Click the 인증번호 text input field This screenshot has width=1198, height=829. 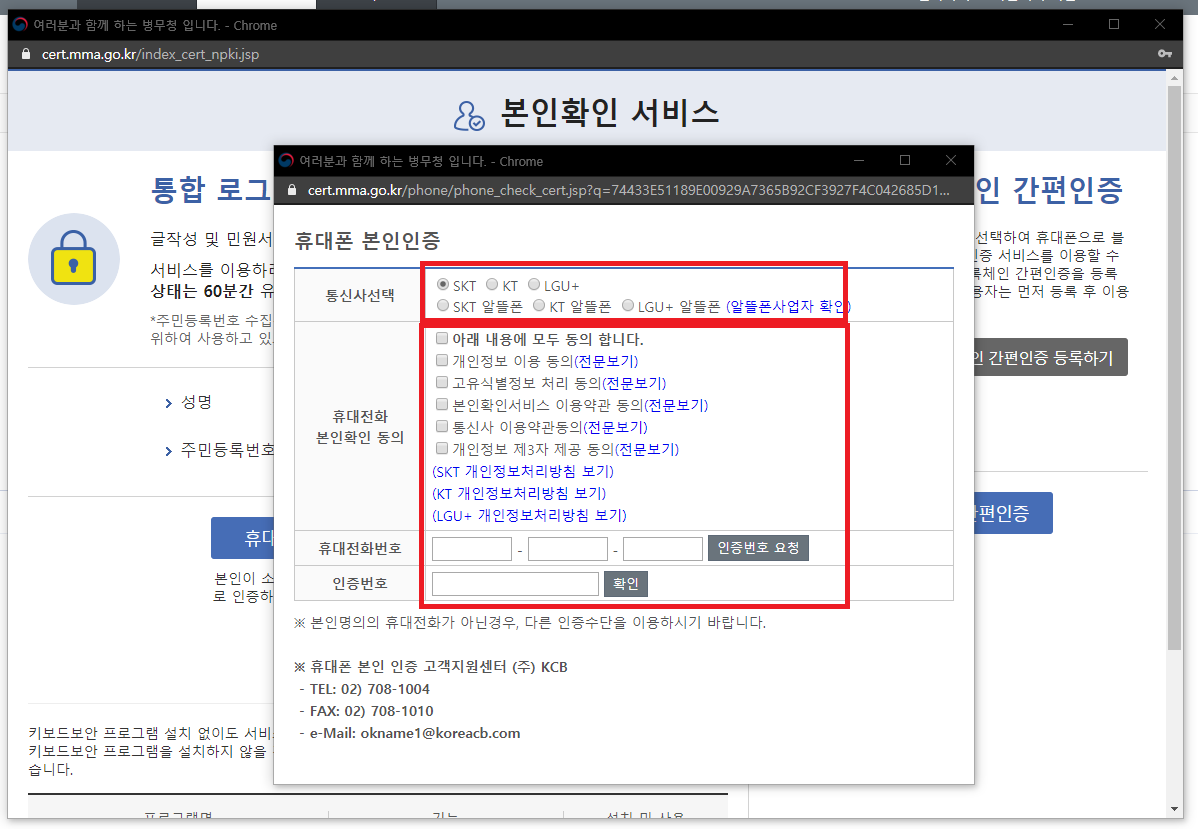pos(515,584)
